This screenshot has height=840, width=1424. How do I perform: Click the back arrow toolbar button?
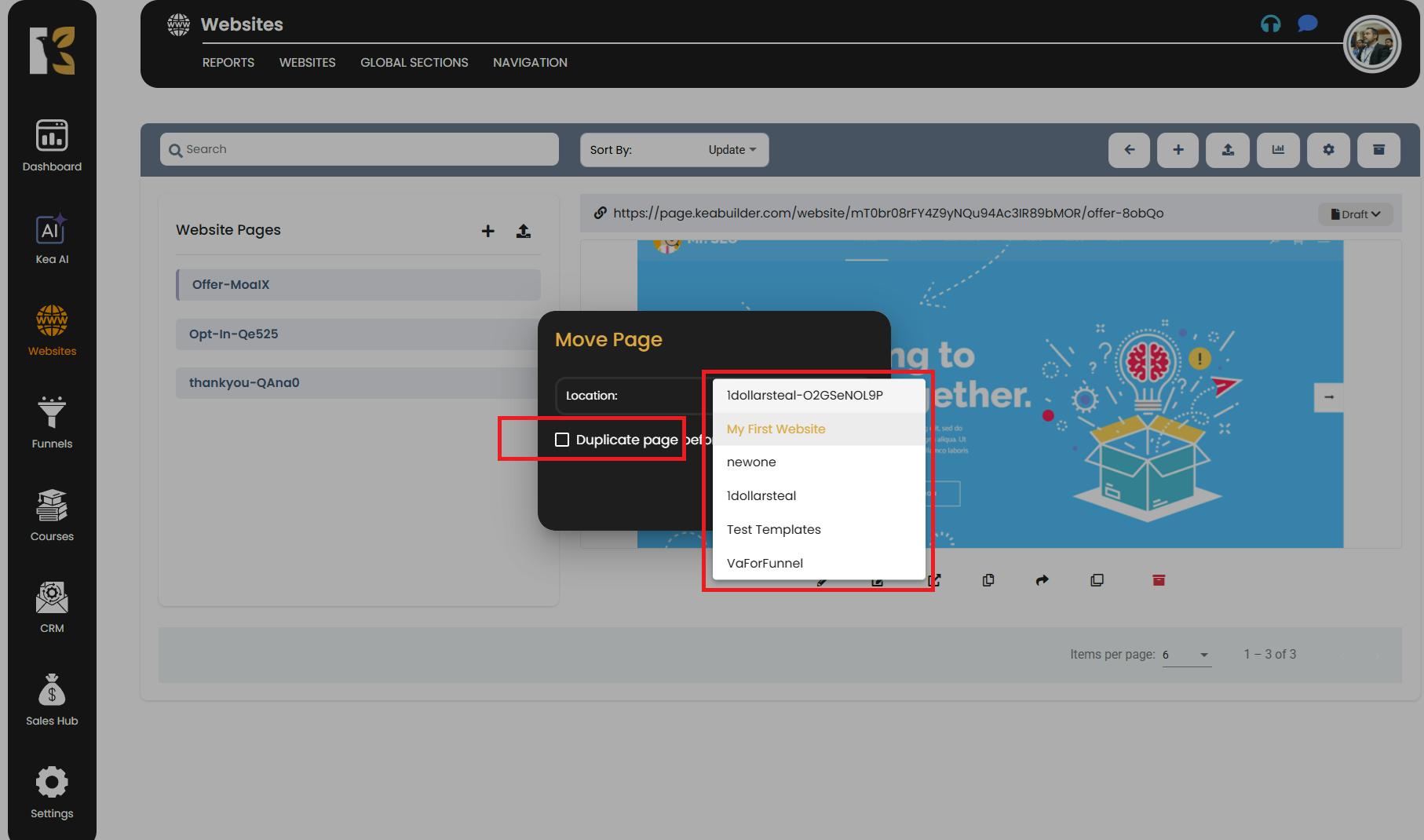pyautogui.click(x=1129, y=150)
